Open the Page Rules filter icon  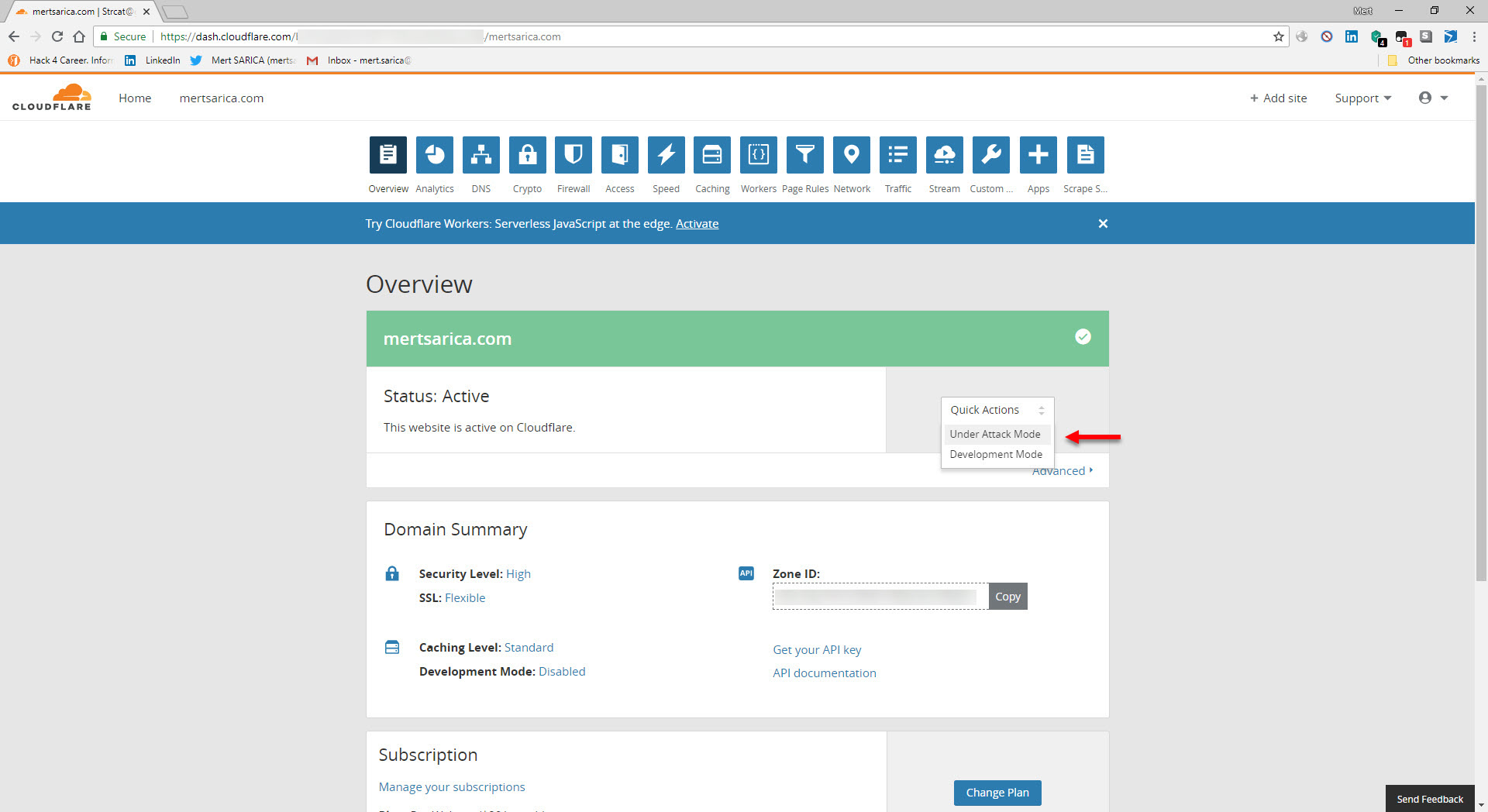coord(805,155)
